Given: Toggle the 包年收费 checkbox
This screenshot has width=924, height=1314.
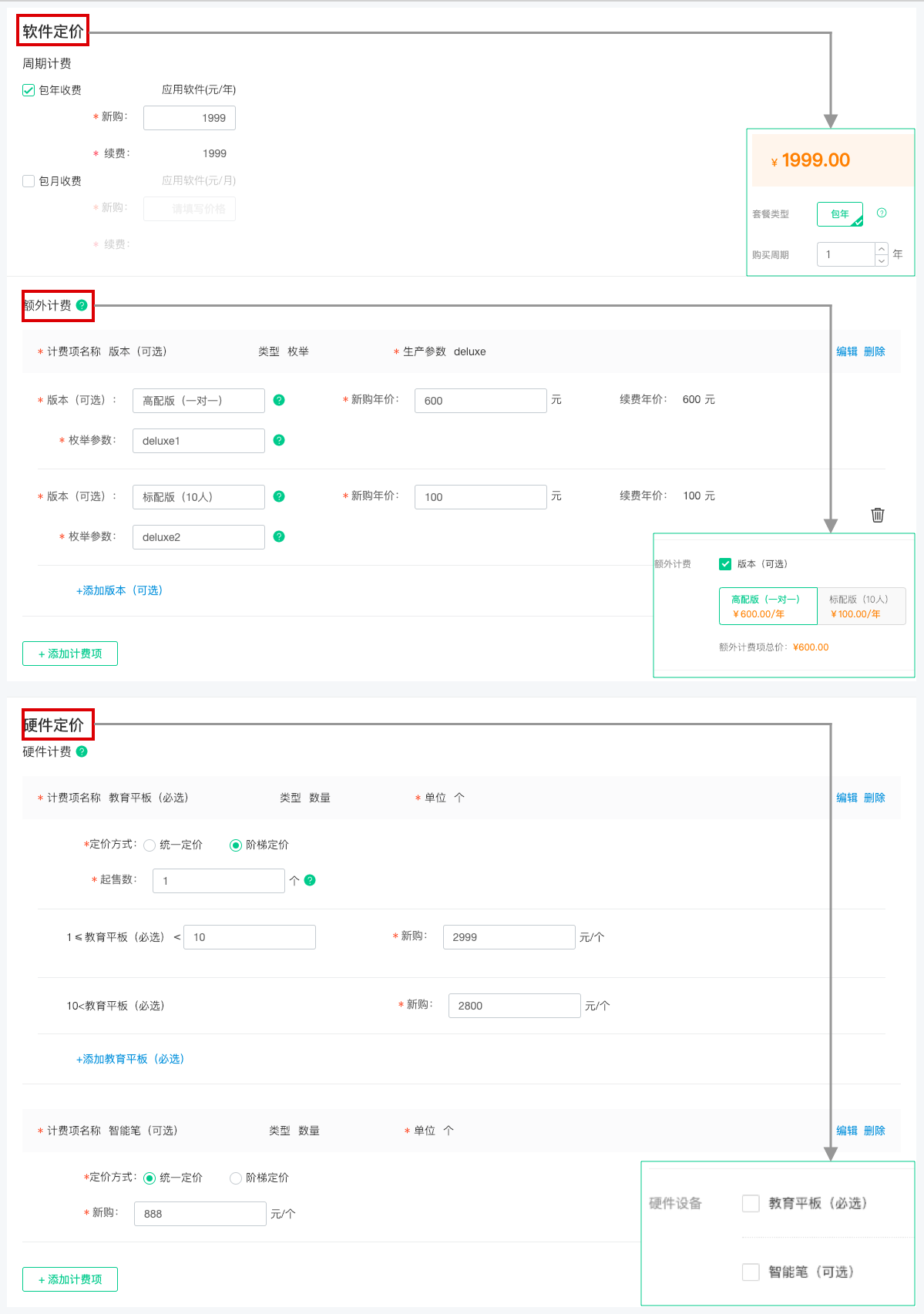Looking at the screenshot, I should coord(29,90).
